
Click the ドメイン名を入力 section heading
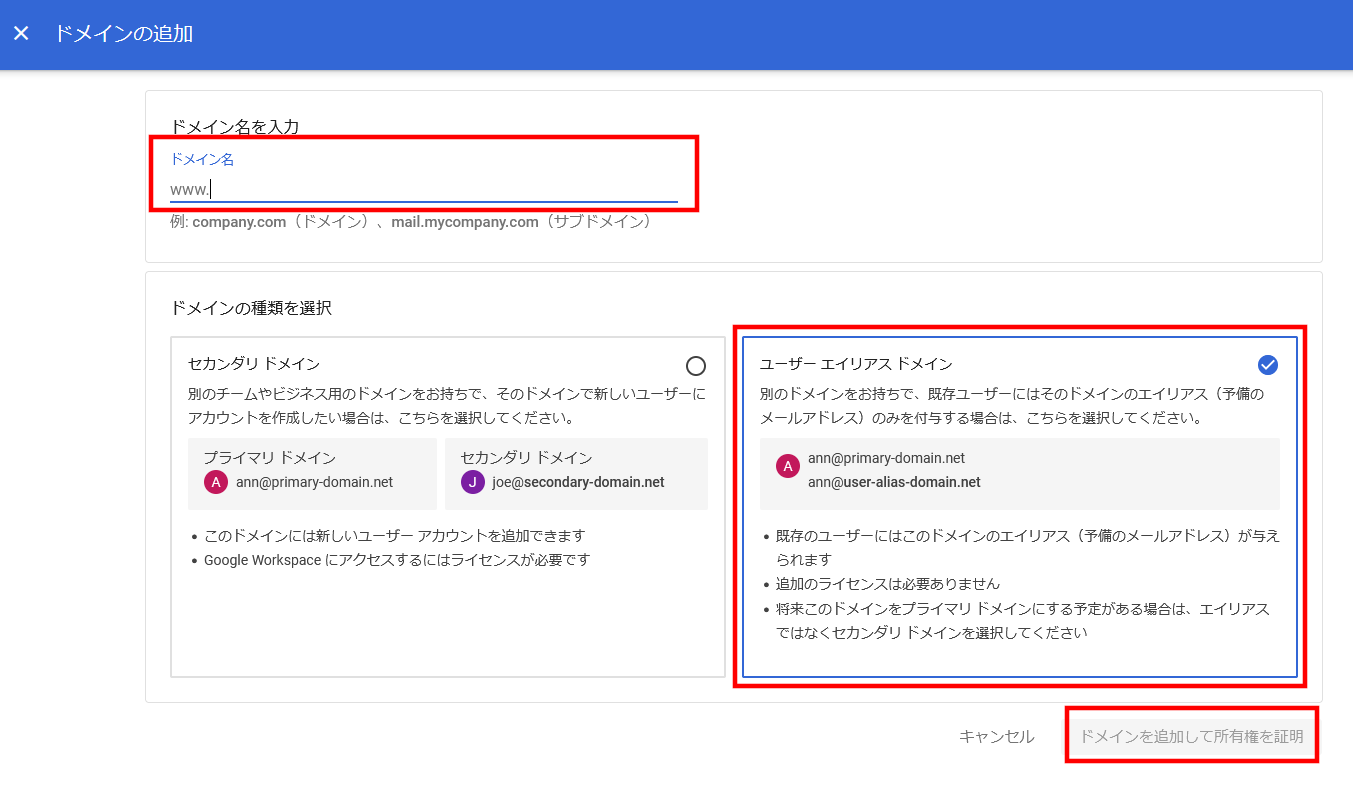[235, 126]
